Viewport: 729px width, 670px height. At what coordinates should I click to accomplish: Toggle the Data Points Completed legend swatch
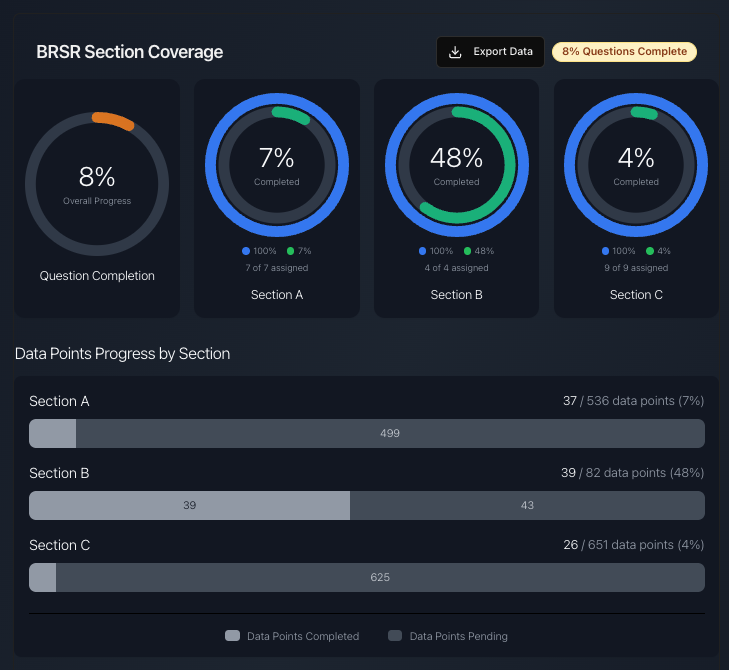tap(233, 636)
